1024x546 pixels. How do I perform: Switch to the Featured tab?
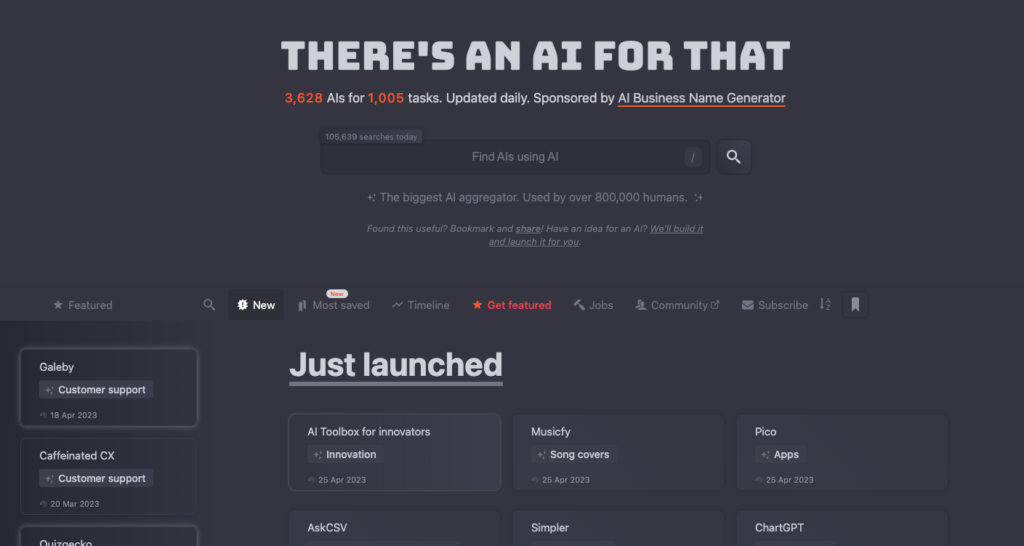click(x=82, y=305)
